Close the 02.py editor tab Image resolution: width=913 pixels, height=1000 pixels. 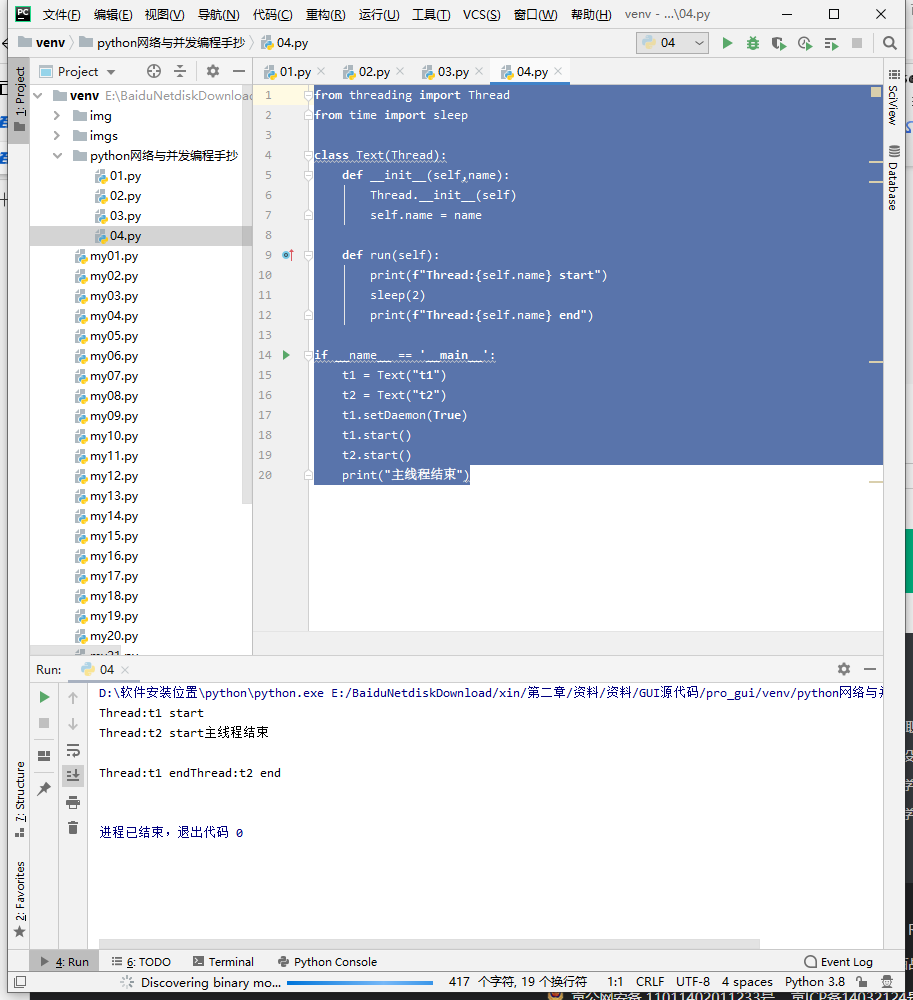coord(400,71)
